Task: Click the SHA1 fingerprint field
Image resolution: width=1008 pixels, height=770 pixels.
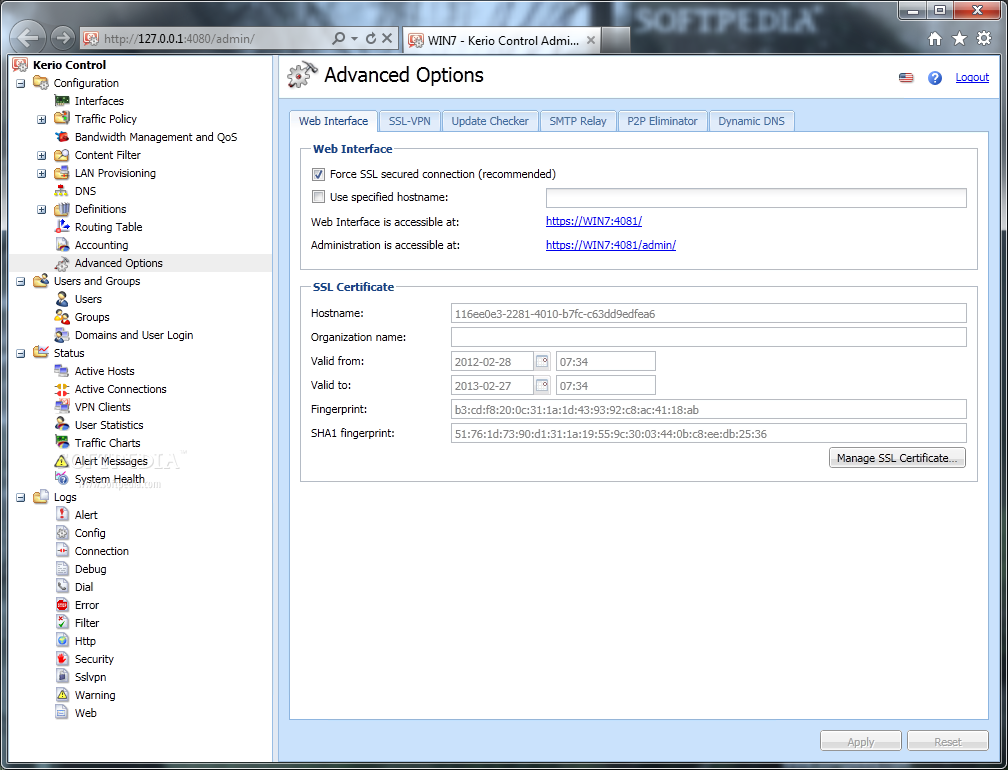Action: click(708, 433)
